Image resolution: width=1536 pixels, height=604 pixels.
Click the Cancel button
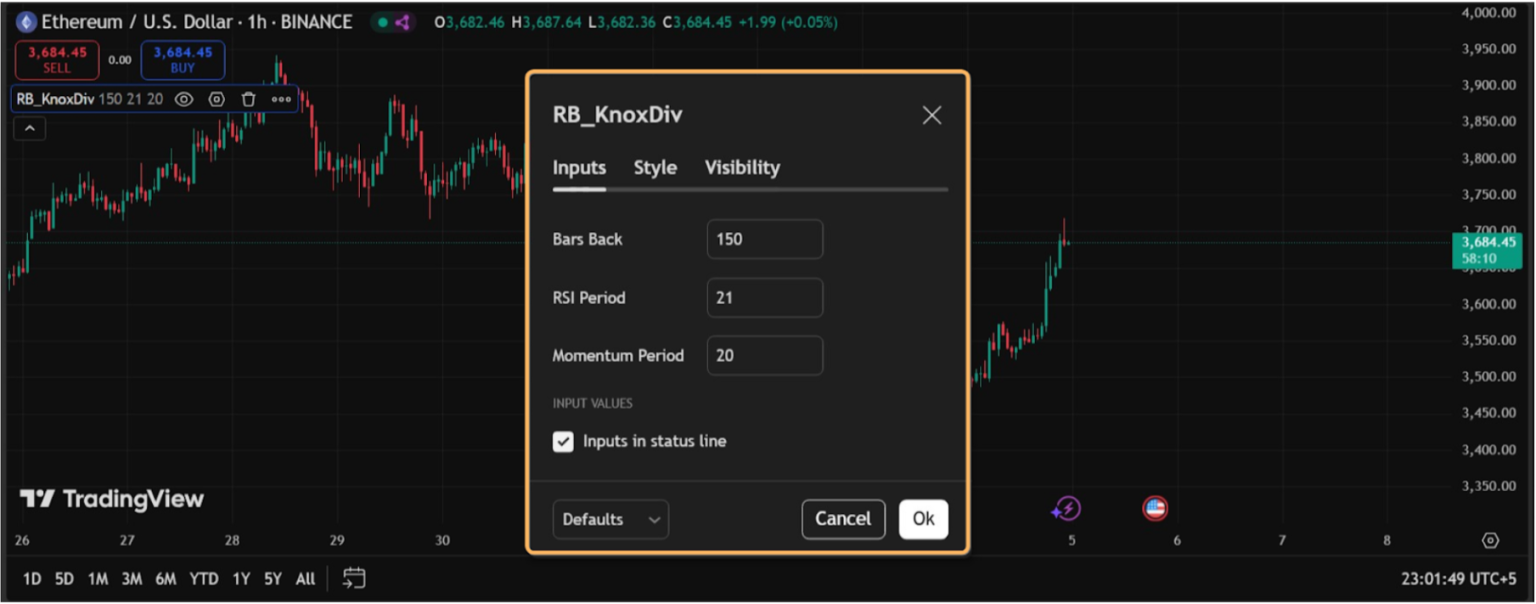click(x=843, y=519)
